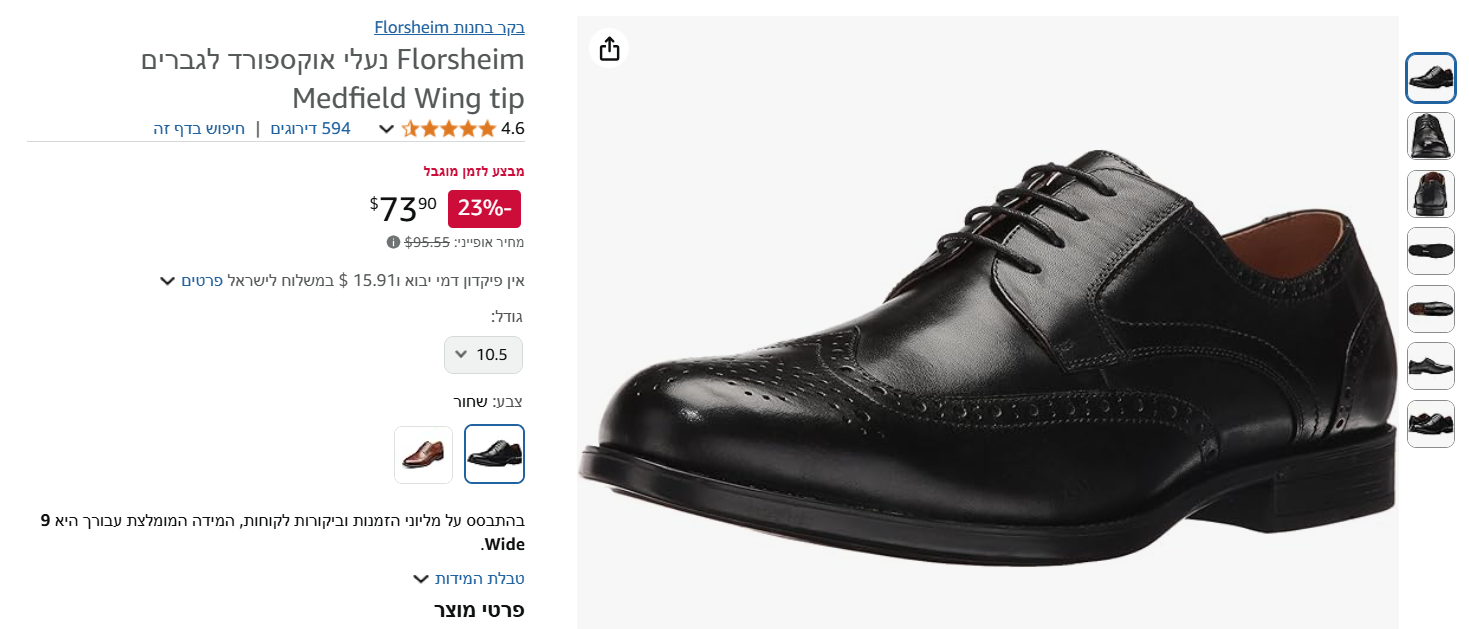Select the black shoe color swatch
Viewport: 1469px width, 629px height.
pos(494,454)
